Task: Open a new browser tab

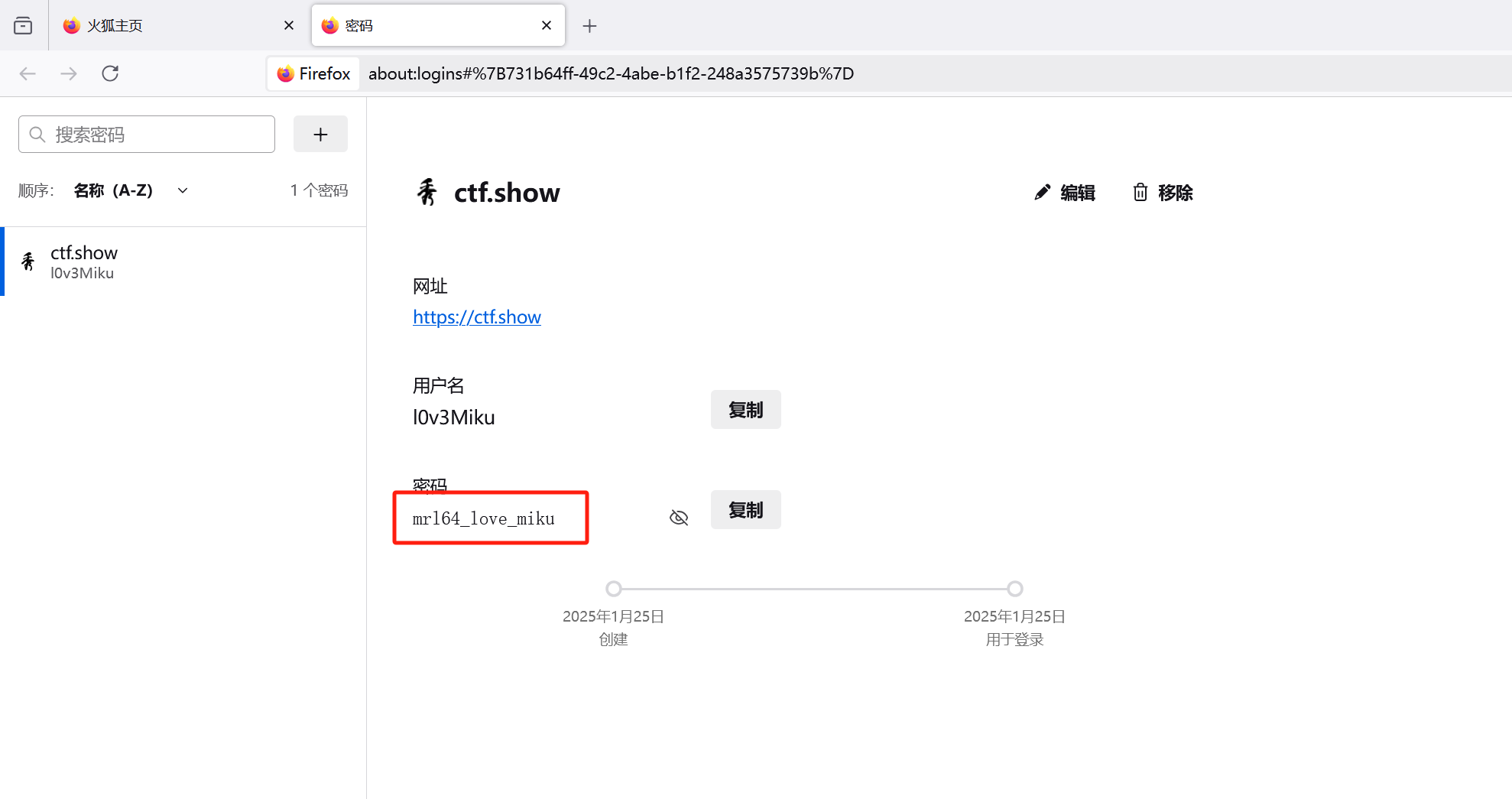Action: click(589, 26)
